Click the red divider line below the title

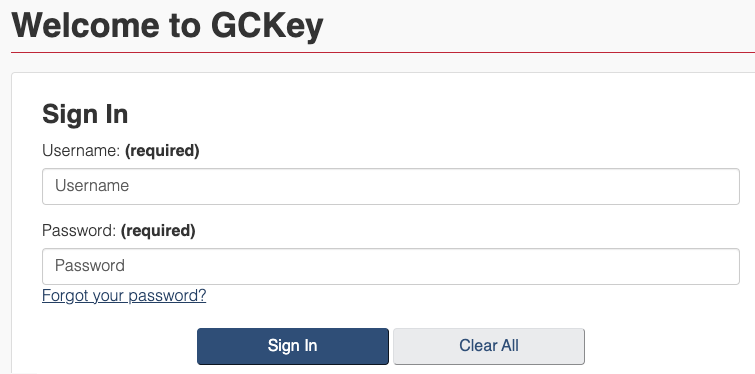[x=383, y=52]
